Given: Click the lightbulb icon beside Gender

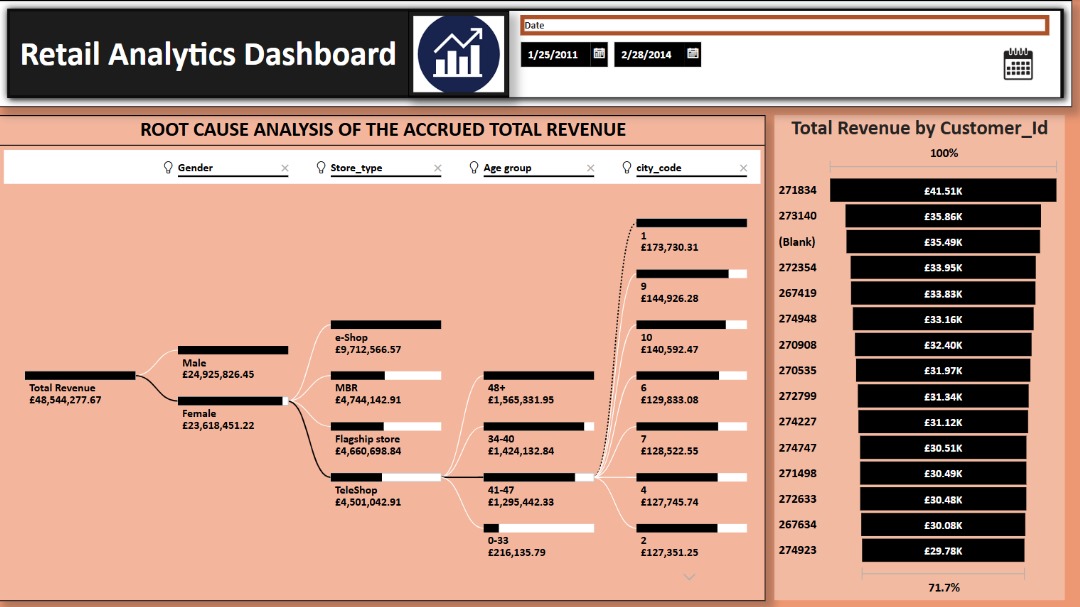Looking at the screenshot, I should (167, 167).
